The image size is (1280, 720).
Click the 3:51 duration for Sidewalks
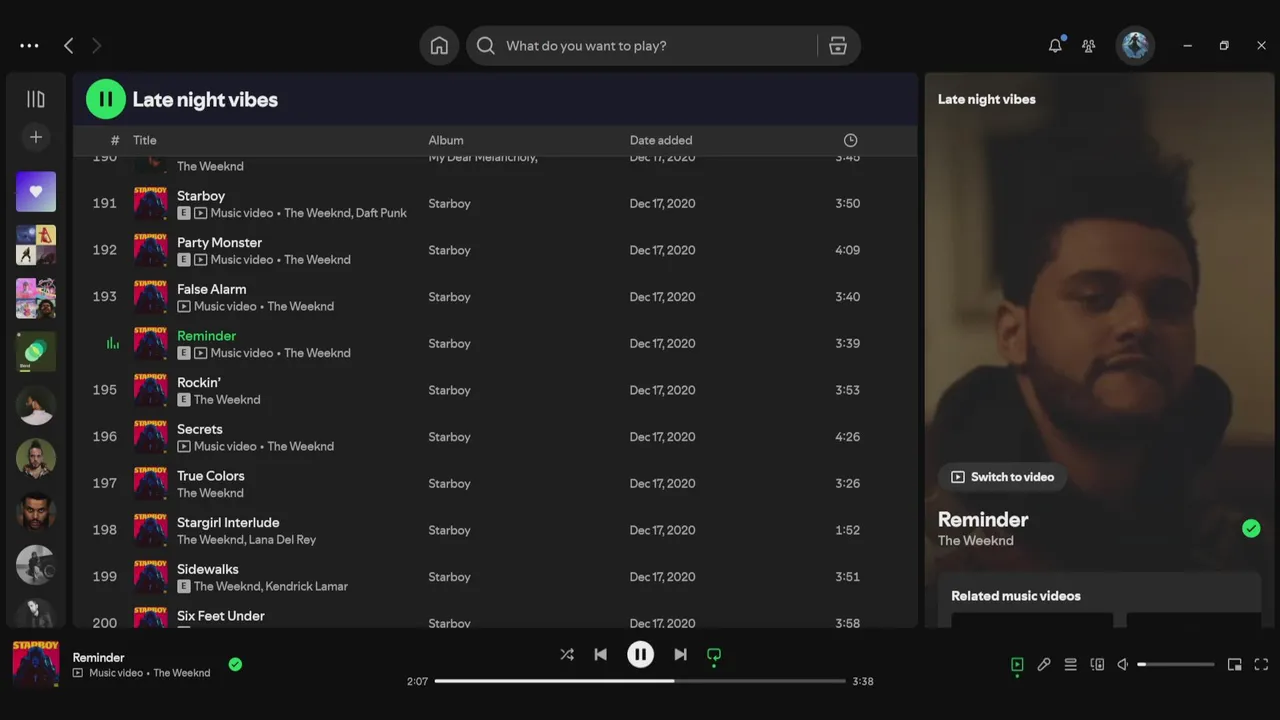click(847, 577)
